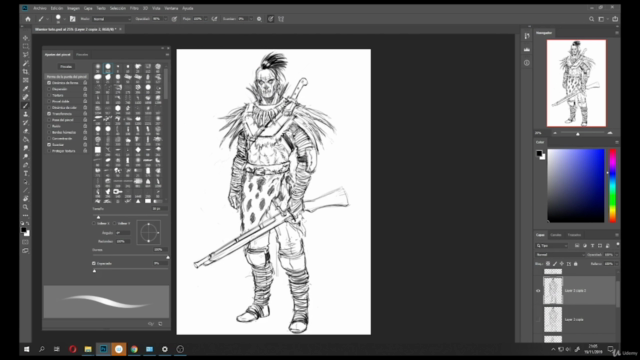Image resolution: width=640 pixels, height=360 pixels.
Task: Toggle Espaciado checkbox
Action: click(94, 263)
